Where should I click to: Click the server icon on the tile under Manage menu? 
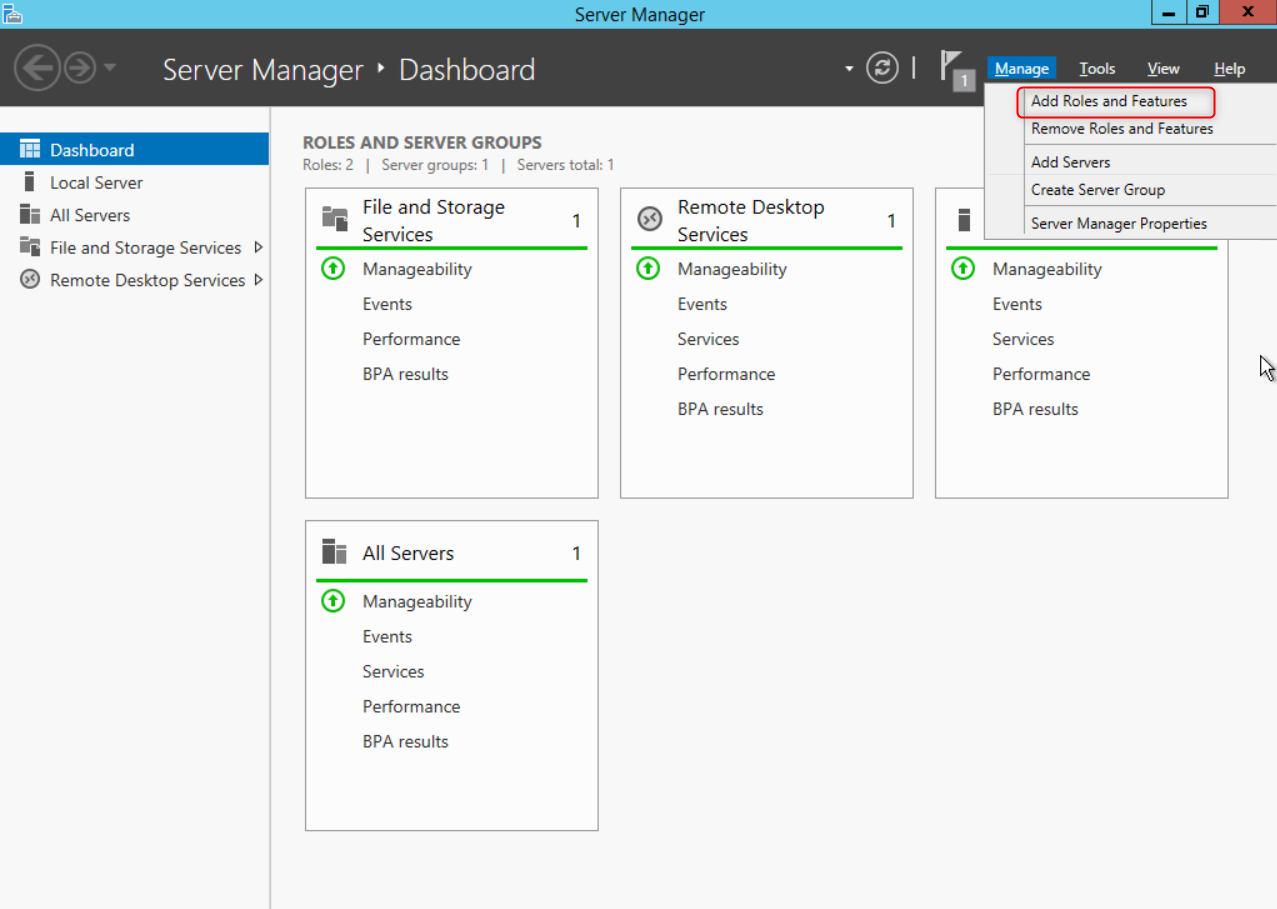pyautogui.click(x=964, y=219)
